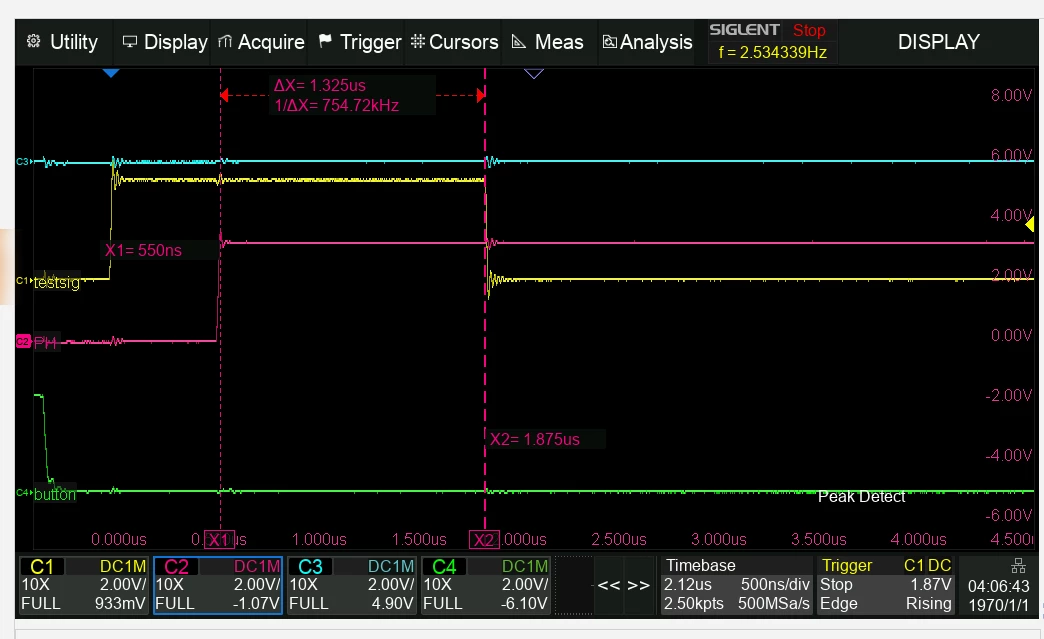Open the Timebase settings box
Image resolution: width=1044 pixels, height=639 pixels.
pos(736,585)
